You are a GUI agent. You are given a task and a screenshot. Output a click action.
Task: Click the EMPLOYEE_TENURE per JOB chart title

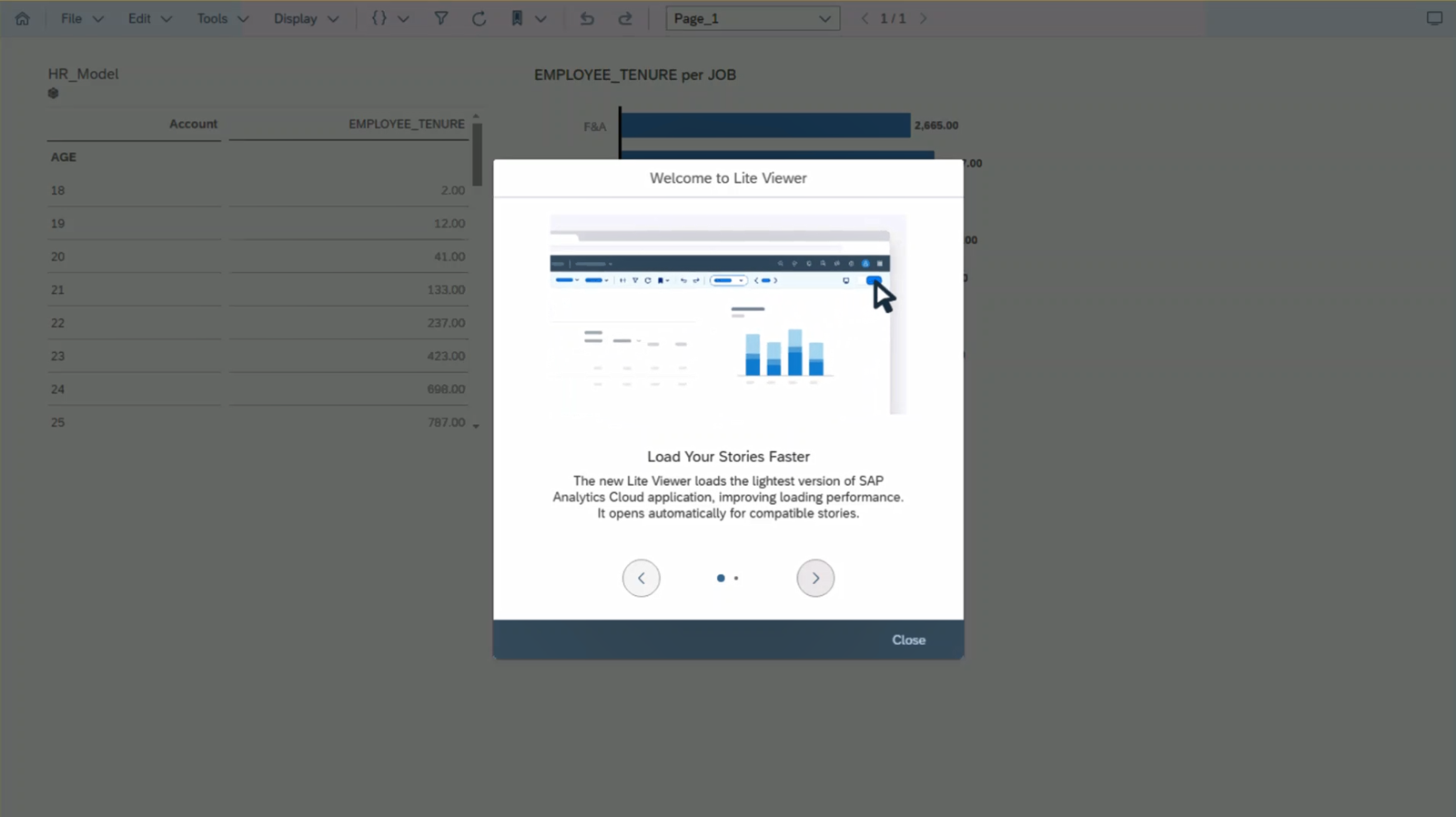[x=635, y=75]
